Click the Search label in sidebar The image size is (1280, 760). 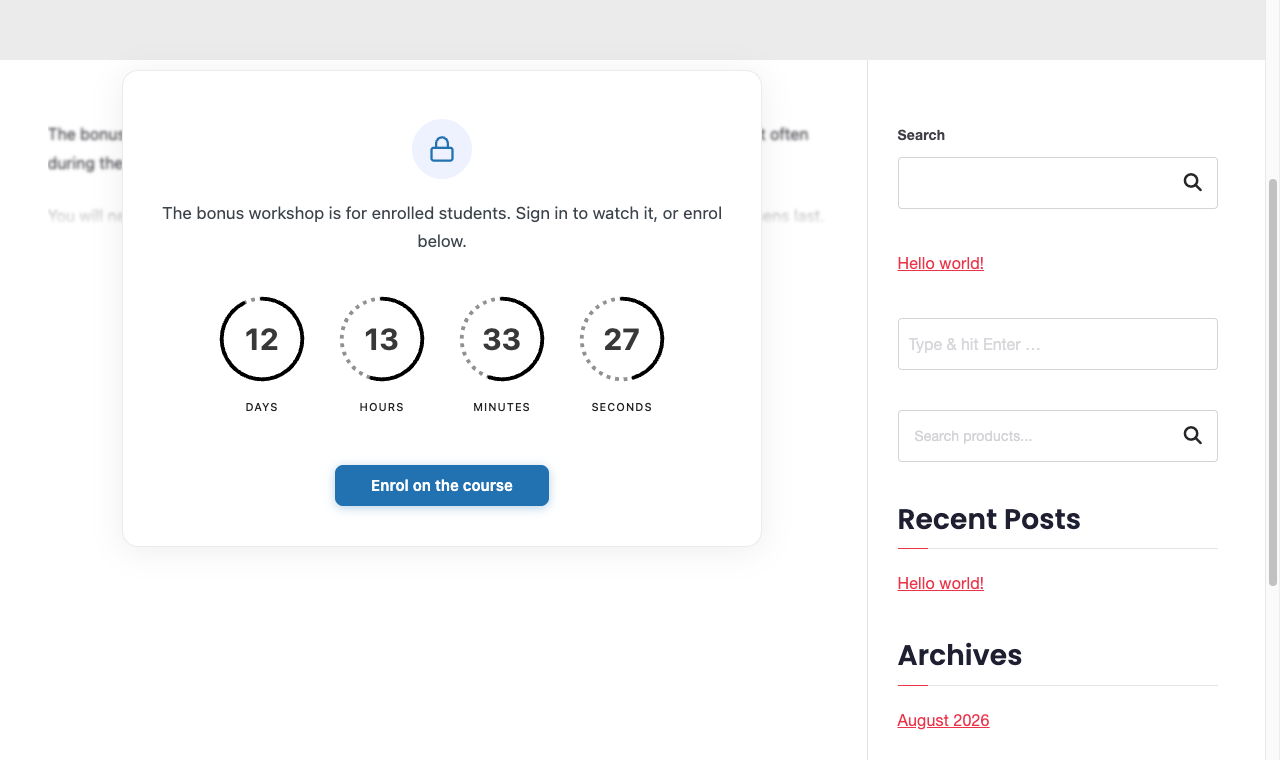click(x=921, y=135)
